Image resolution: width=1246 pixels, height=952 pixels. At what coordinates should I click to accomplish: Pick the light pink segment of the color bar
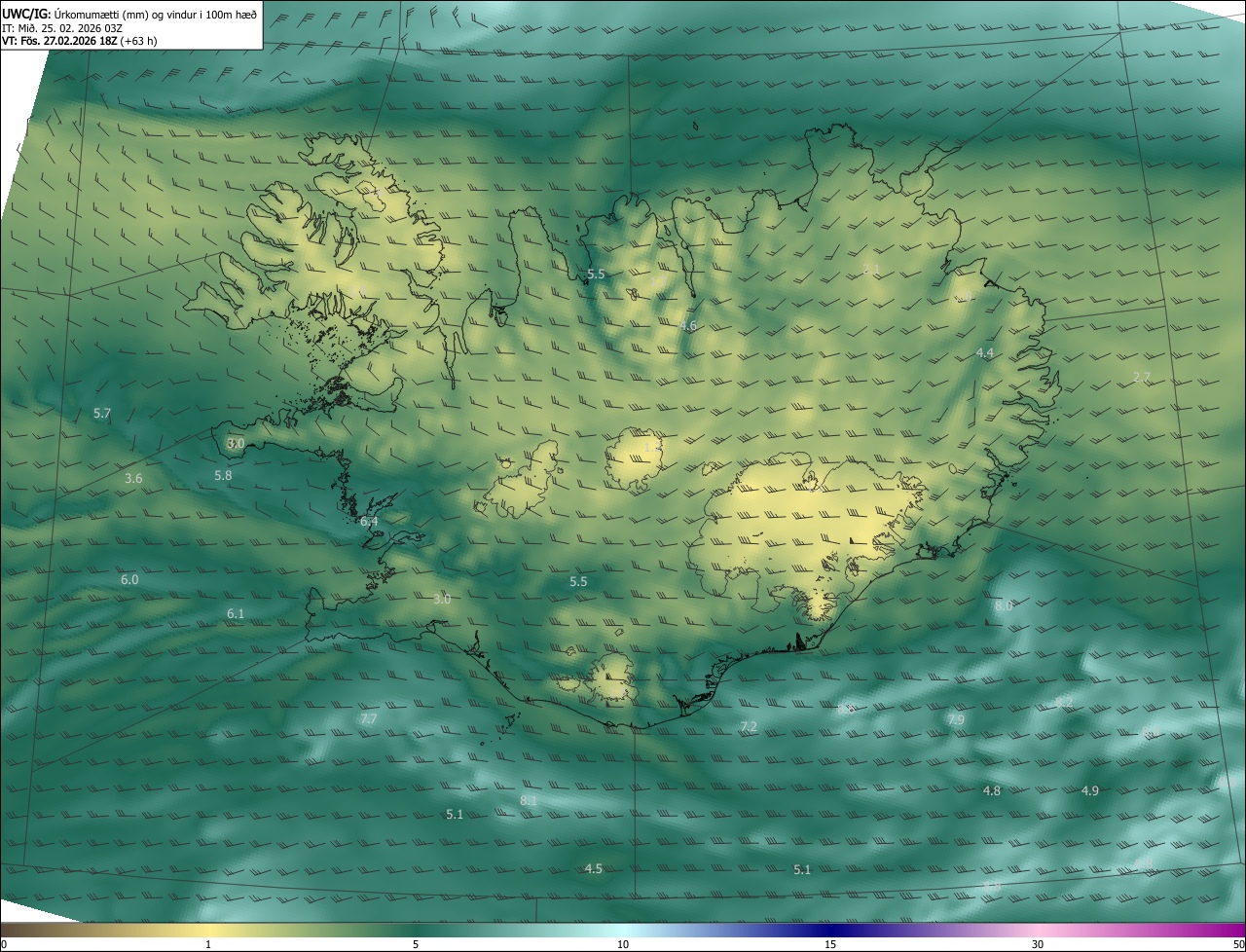[1038, 930]
